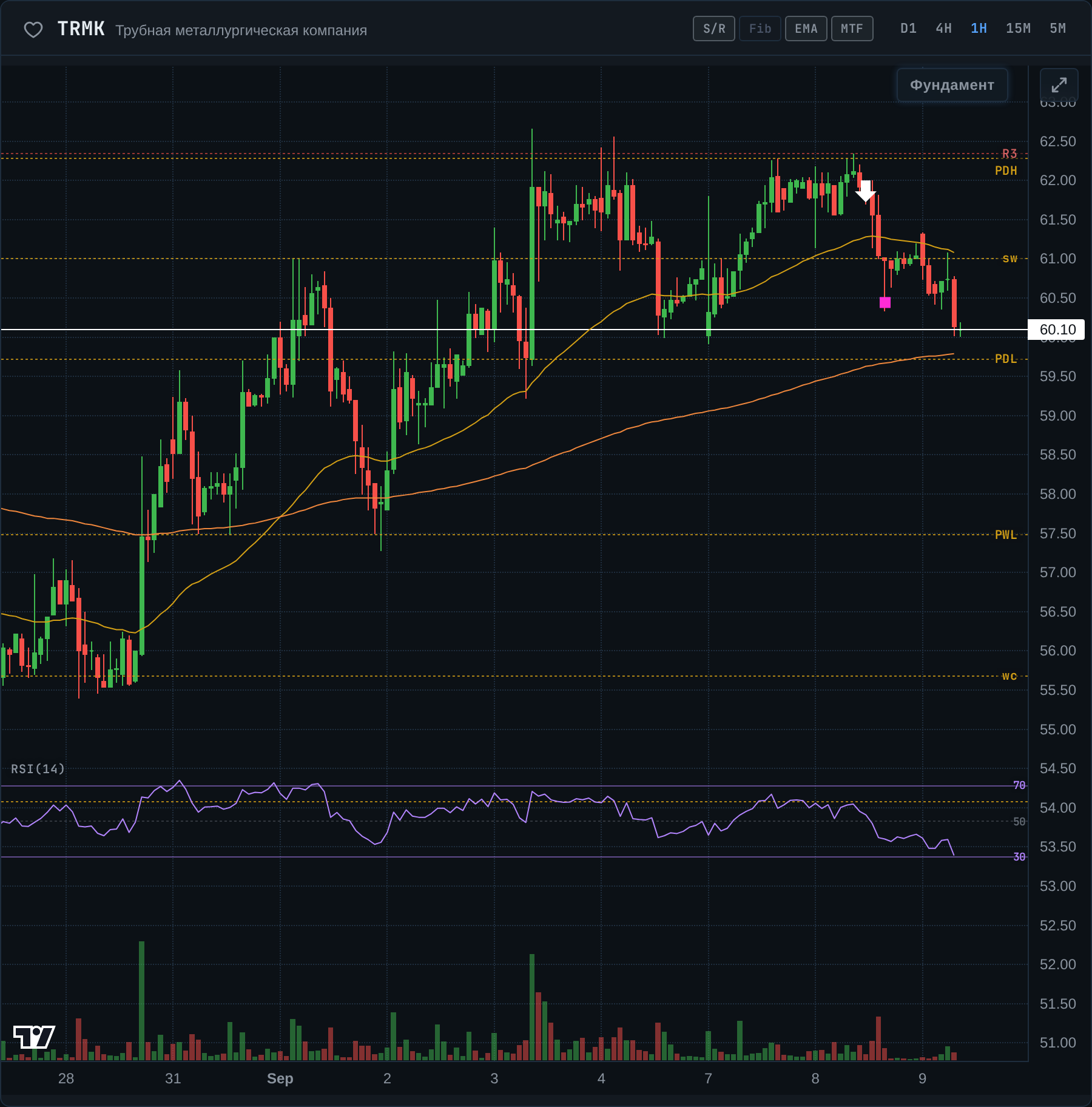1092x1107 pixels.
Task: Open the Фундамент panel
Action: pos(952,85)
